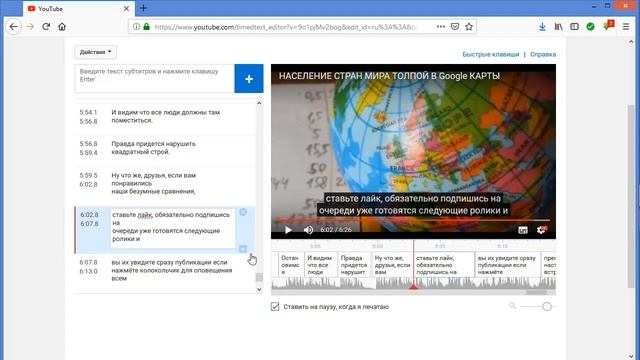Add subtitle with the blue plus button

(x=249, y=78)
